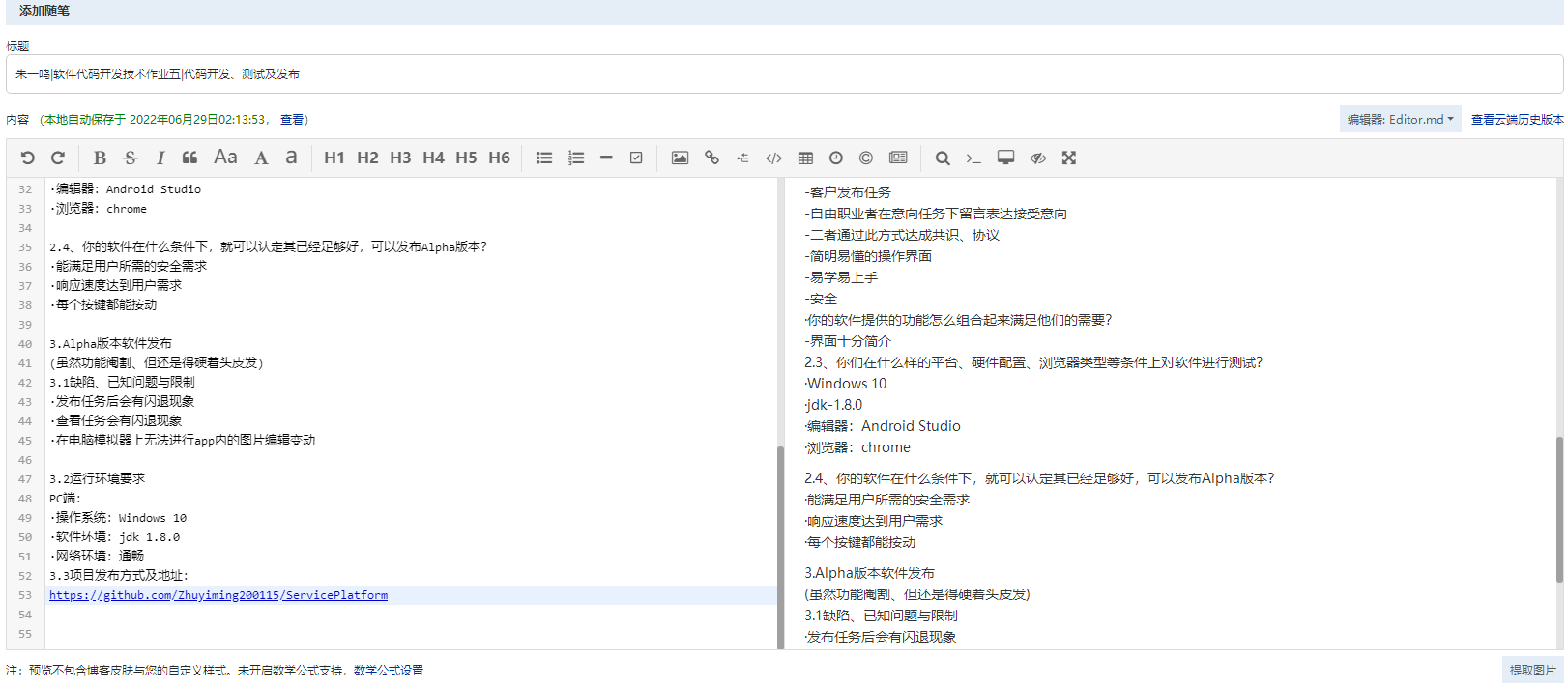Insert heading level H3
This screenshot has height=689, width=1568.
[400, 158]
